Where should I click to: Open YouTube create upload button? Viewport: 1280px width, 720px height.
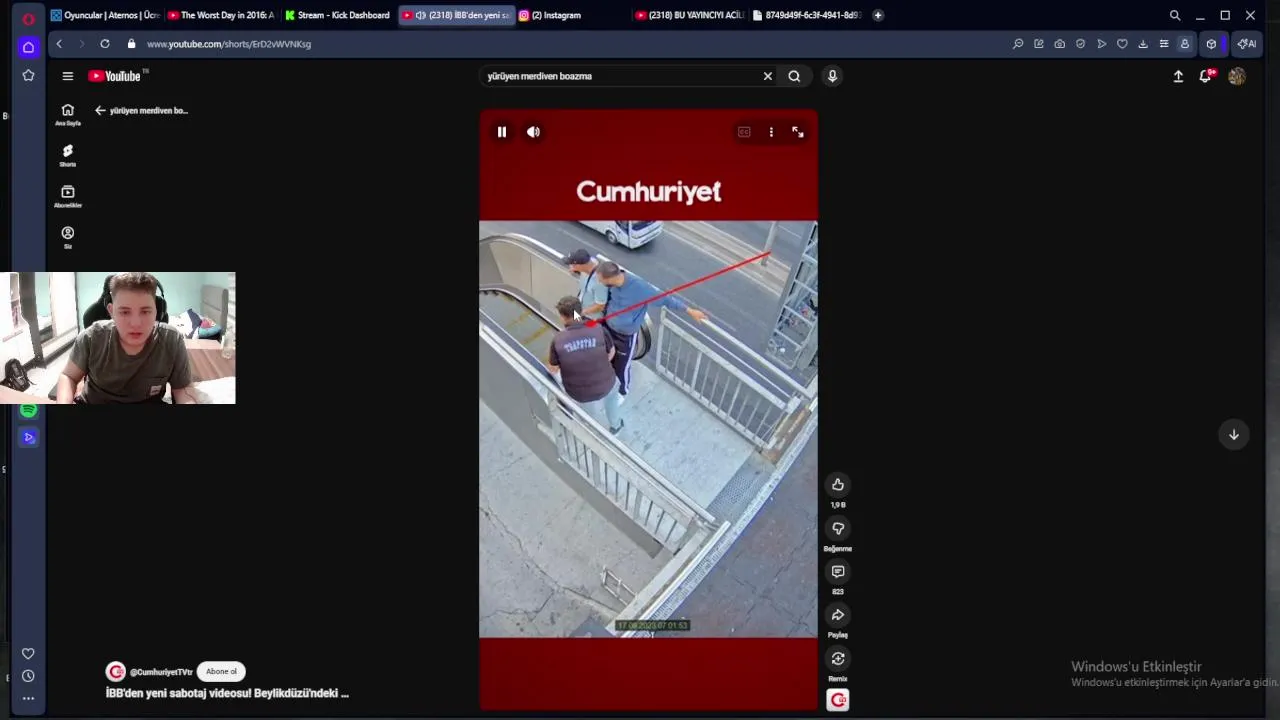[1178, 76]
